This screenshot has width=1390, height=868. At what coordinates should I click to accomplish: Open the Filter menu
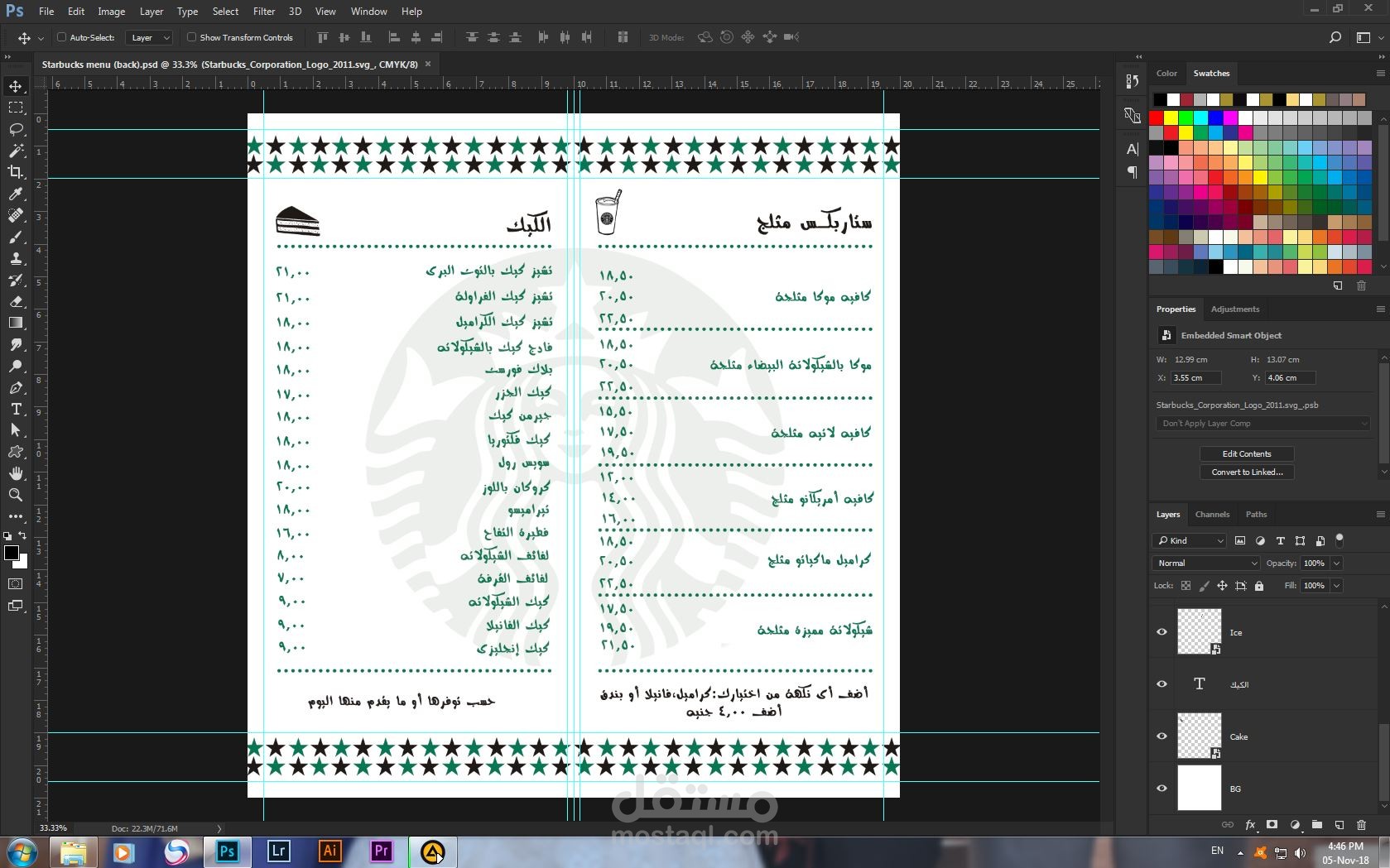[x=264, y=12]
